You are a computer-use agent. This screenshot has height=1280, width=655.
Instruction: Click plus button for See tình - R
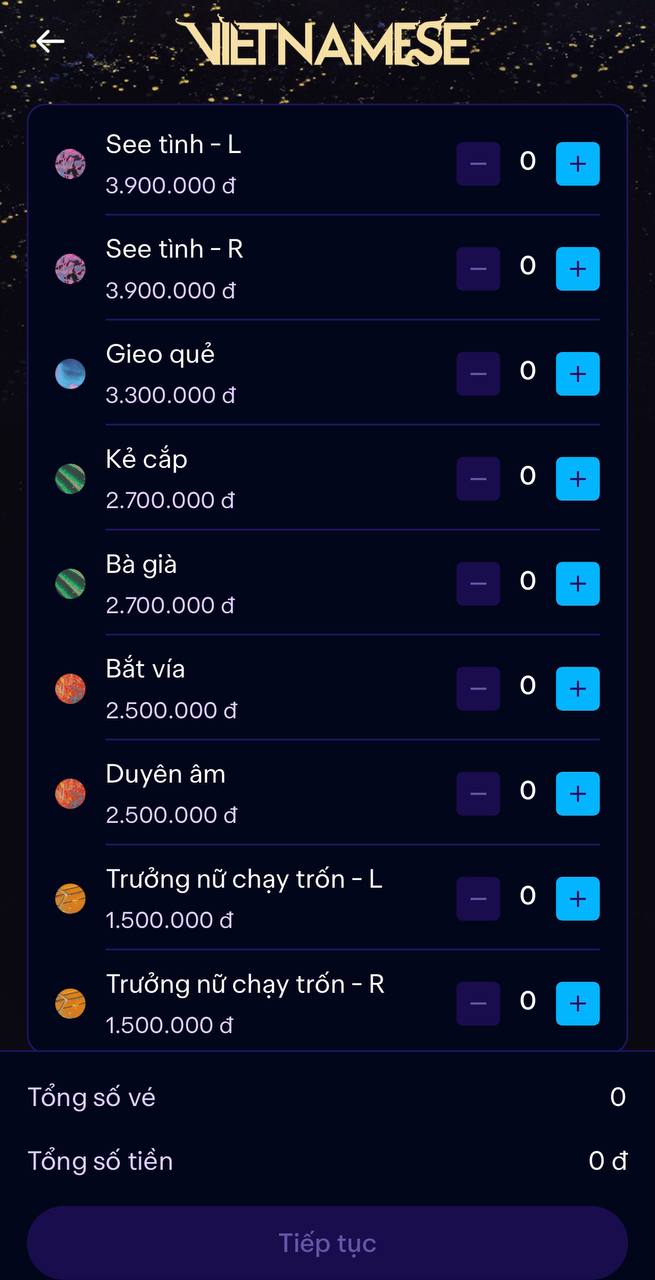(x=577, y=269)
